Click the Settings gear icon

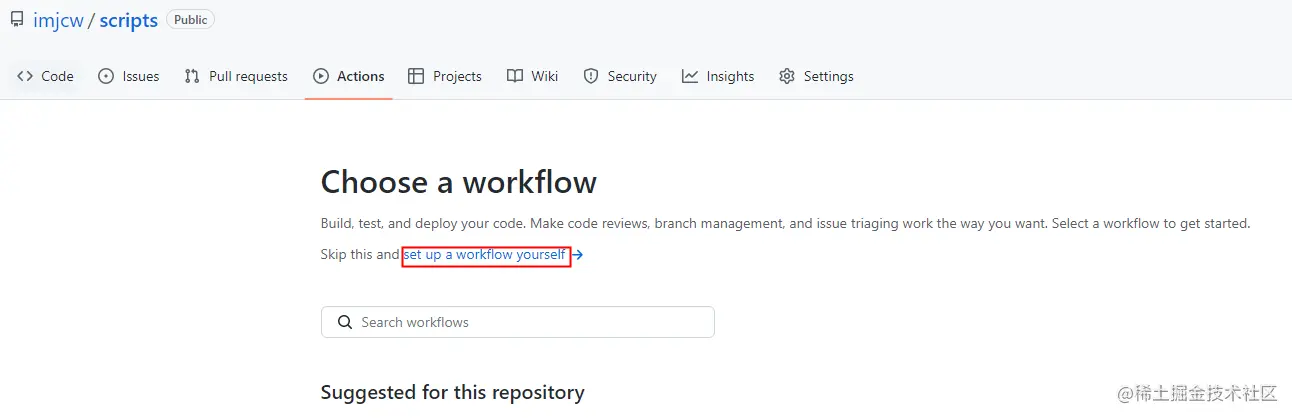(x=787, y=76)
